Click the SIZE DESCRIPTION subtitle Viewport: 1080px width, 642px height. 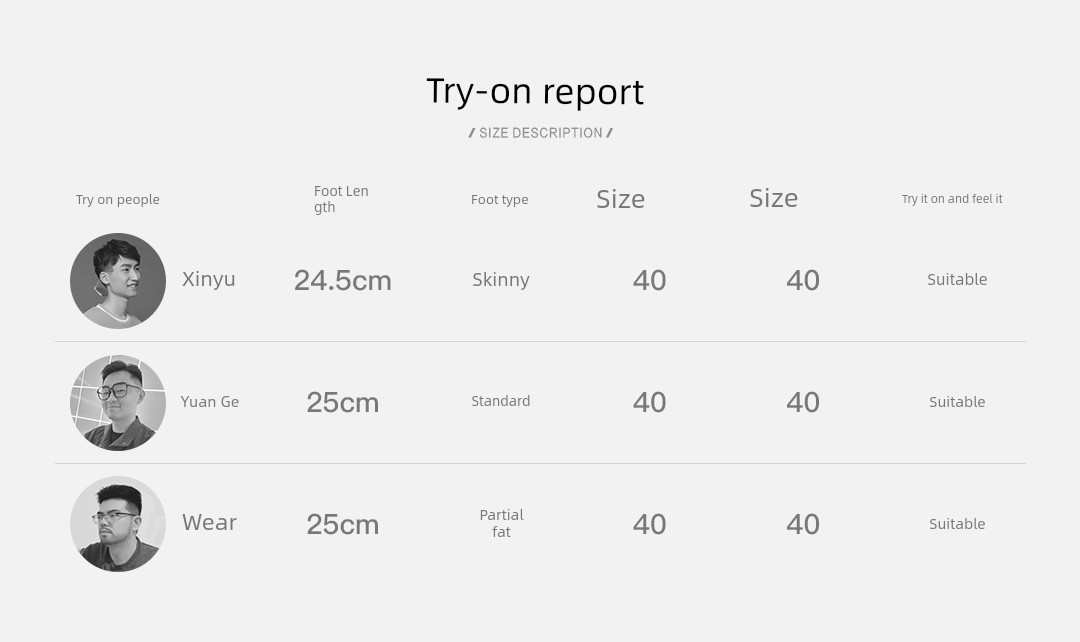541,133
